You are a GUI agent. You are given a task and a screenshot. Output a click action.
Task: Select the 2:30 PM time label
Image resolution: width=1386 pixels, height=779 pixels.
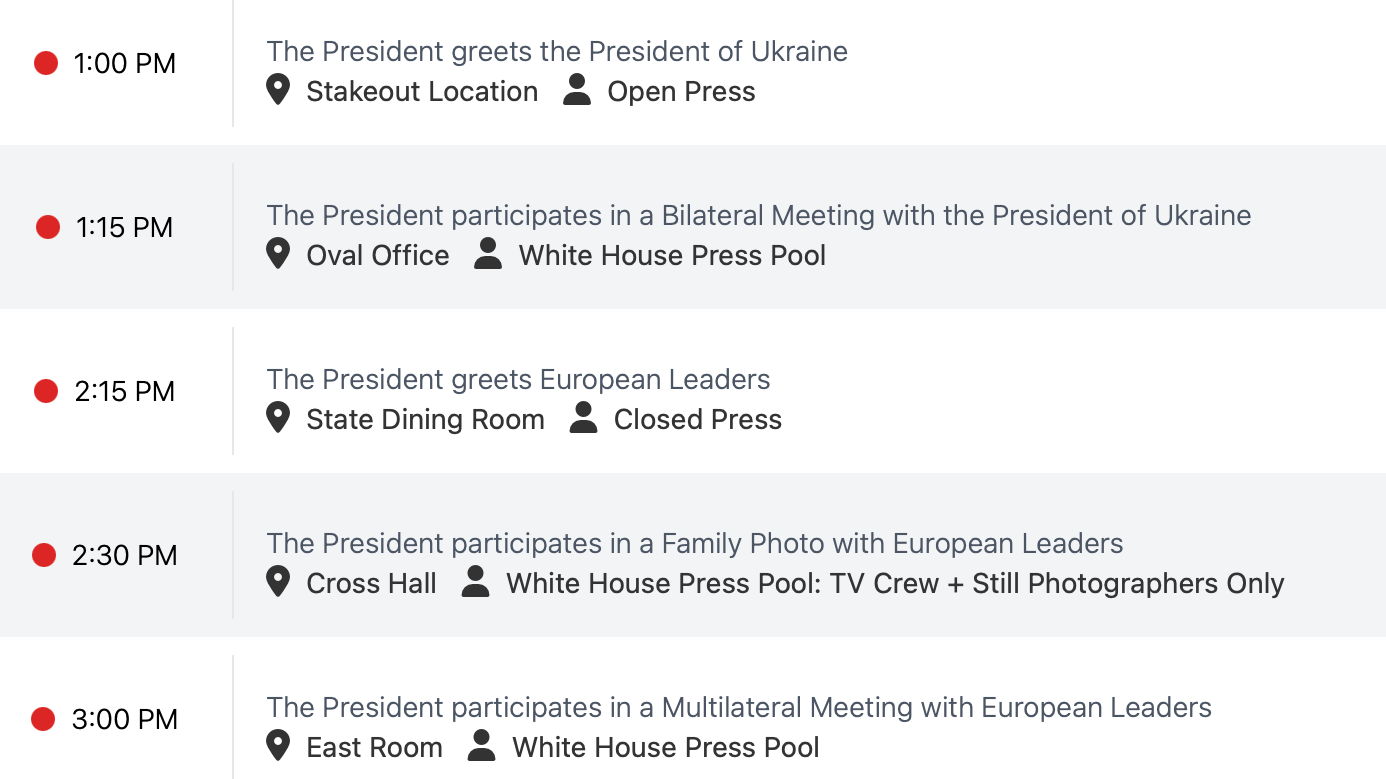[x=124, y=556]
